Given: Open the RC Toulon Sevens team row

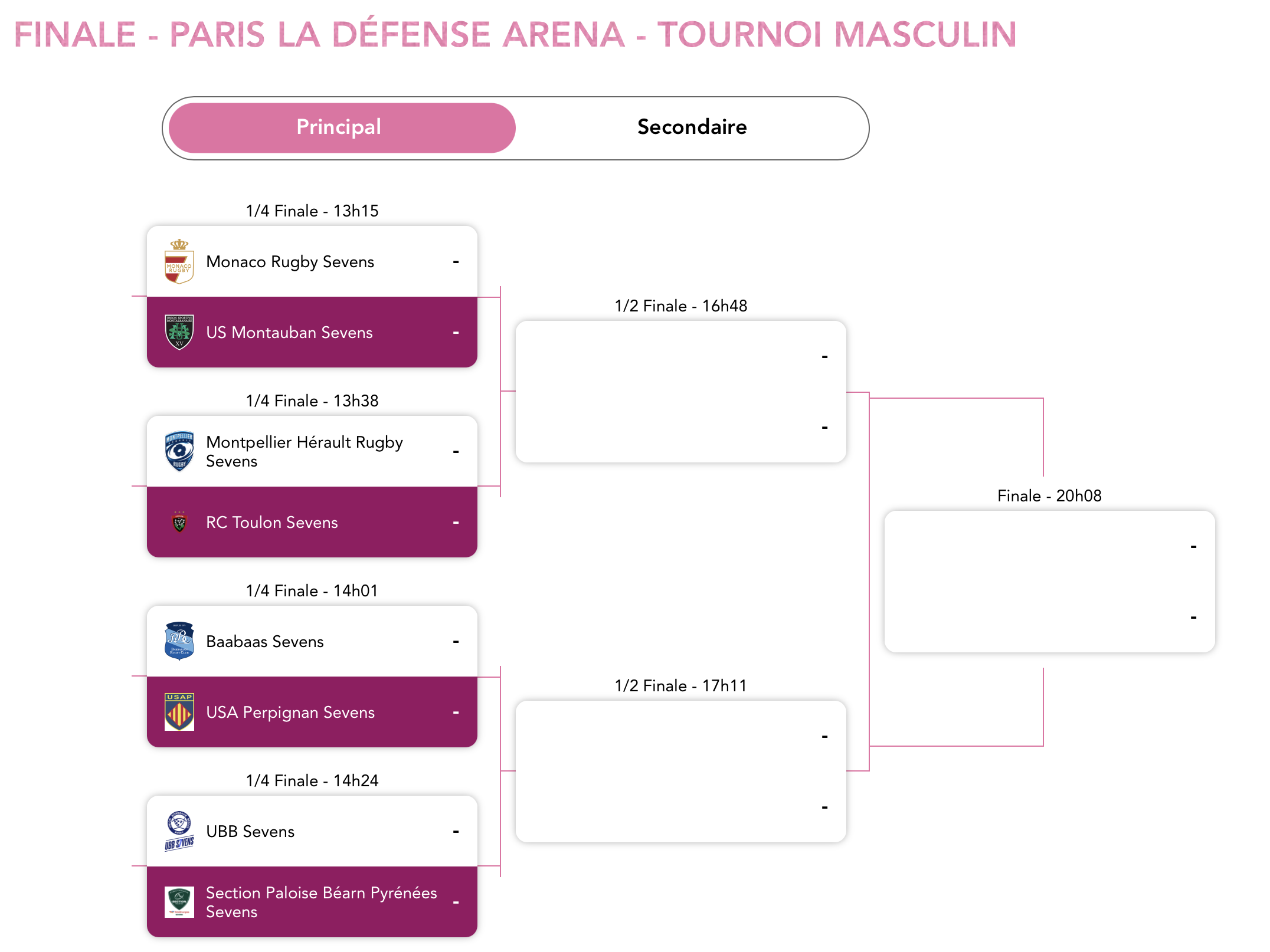Looking at the screenshot, I should click(312, 522).
